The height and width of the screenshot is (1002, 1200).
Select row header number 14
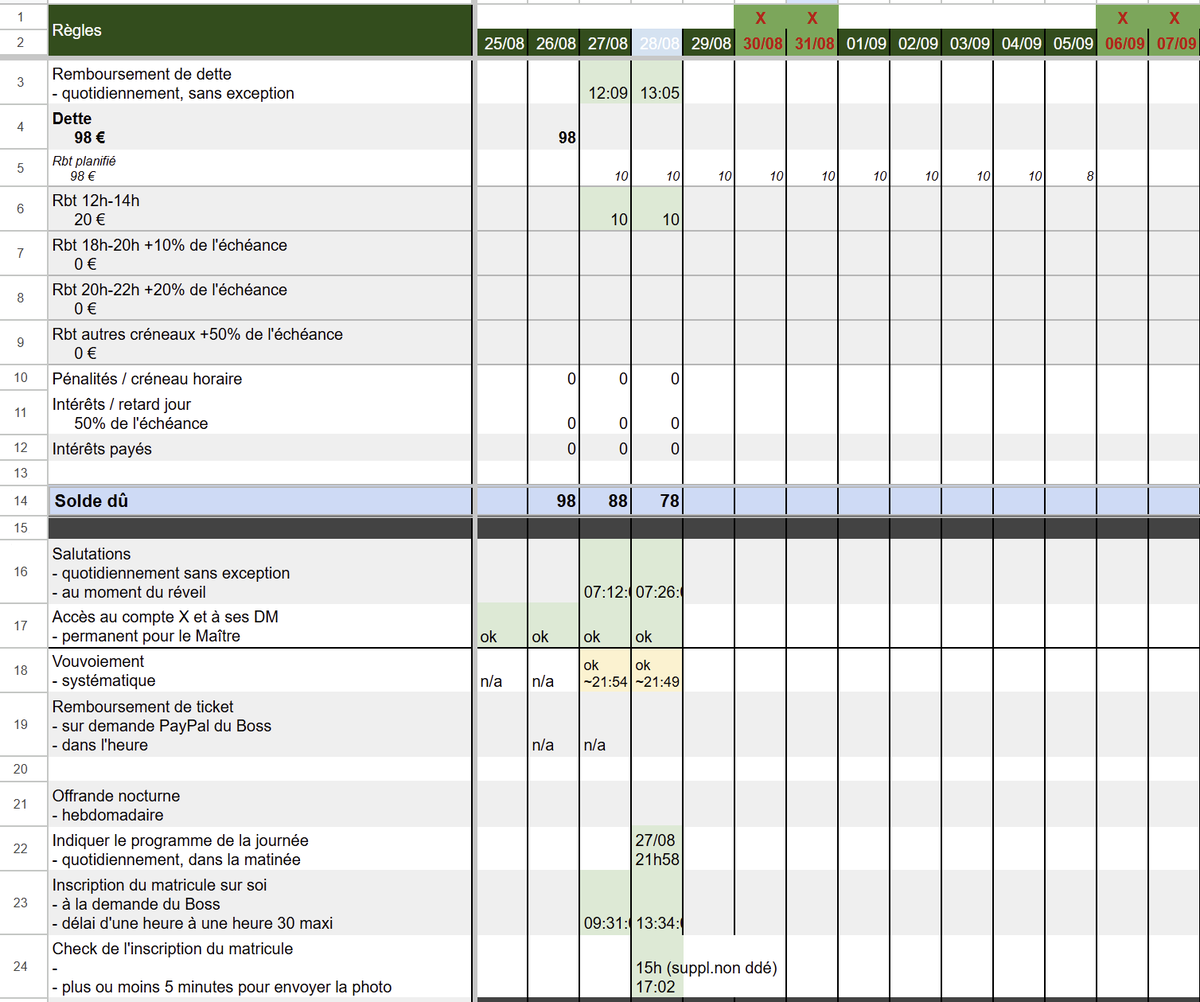pyautogui.click(x=21, y=501)
